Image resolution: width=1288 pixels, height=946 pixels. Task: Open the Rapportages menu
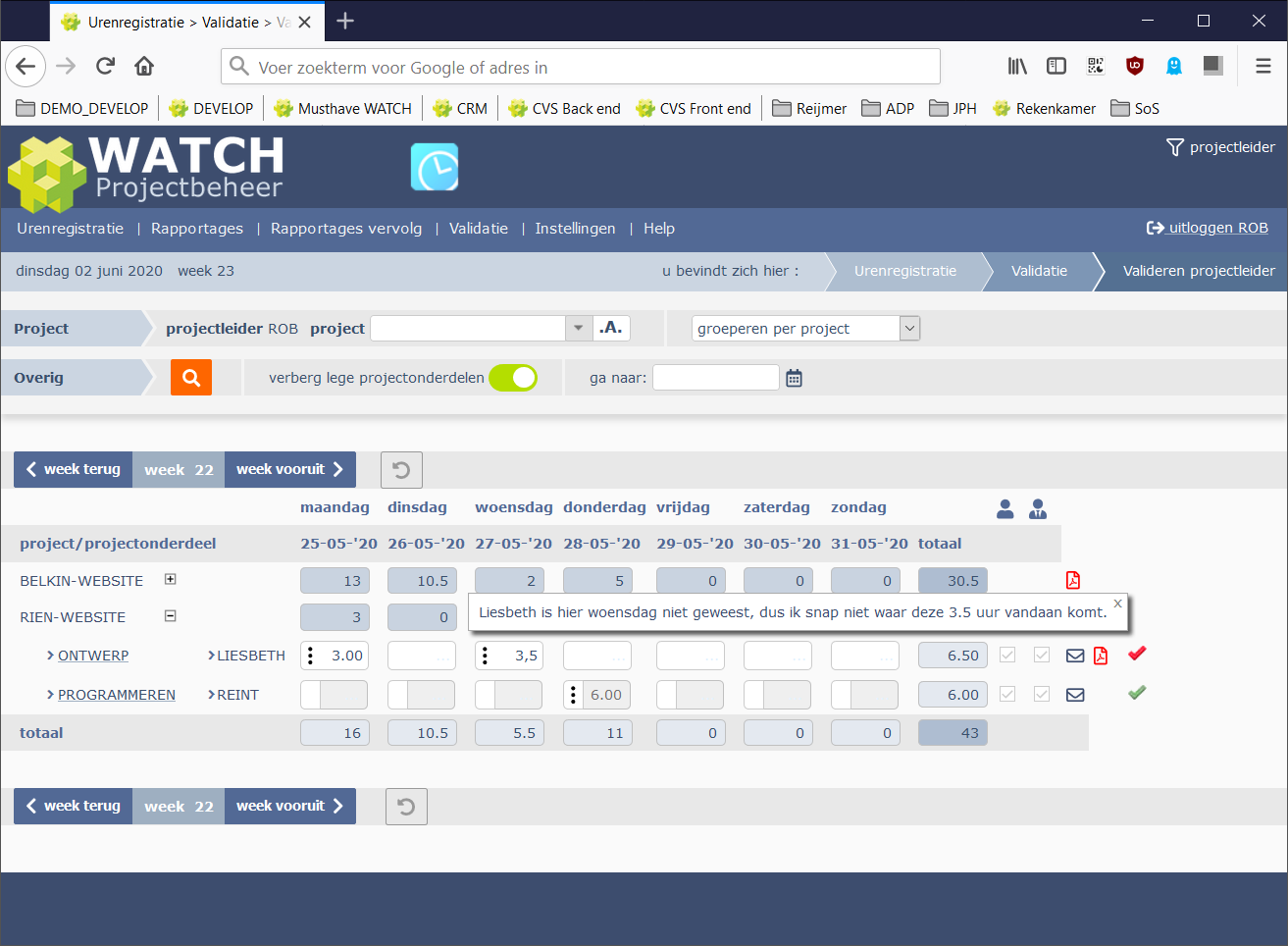197,229
